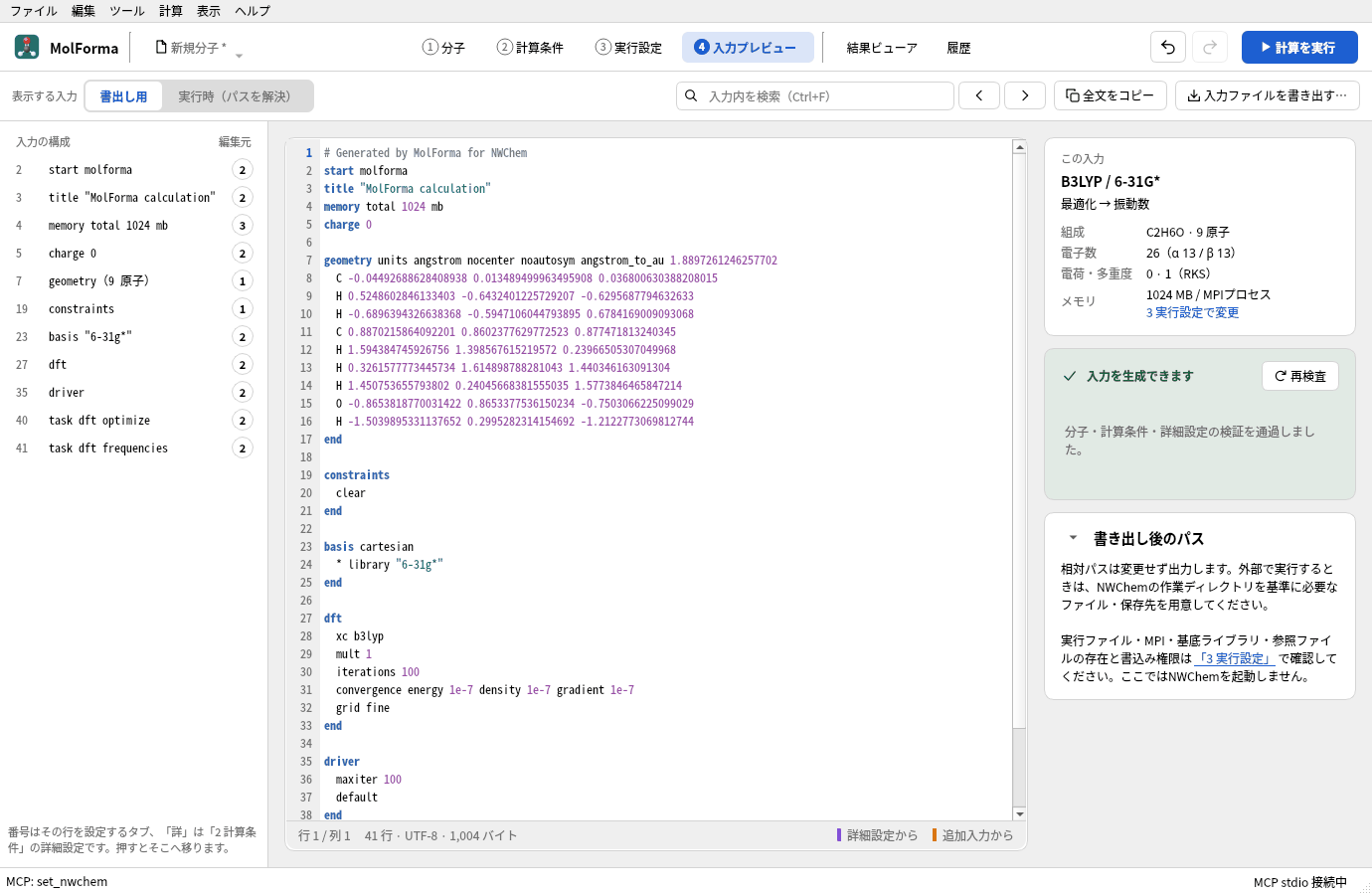Select 実行時（パスを解決）display mode
Viewport: 1372px width, 895px height.
click(x=237, y=96)
